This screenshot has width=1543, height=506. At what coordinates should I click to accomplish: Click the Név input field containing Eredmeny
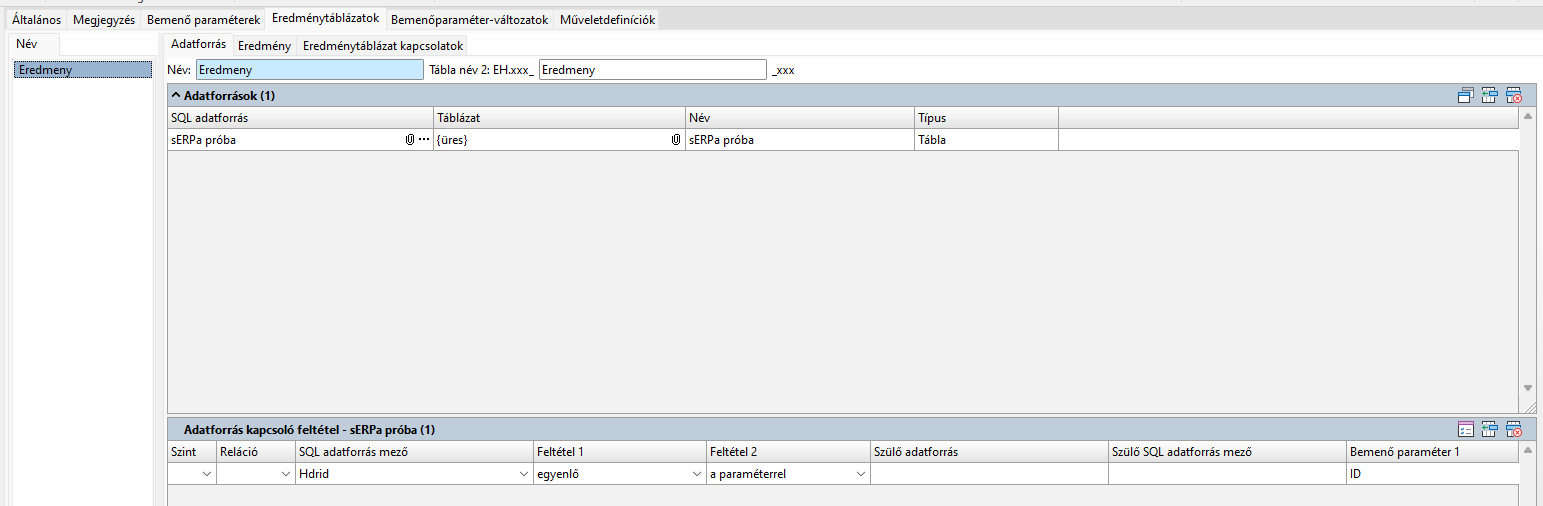pos(310,70)
